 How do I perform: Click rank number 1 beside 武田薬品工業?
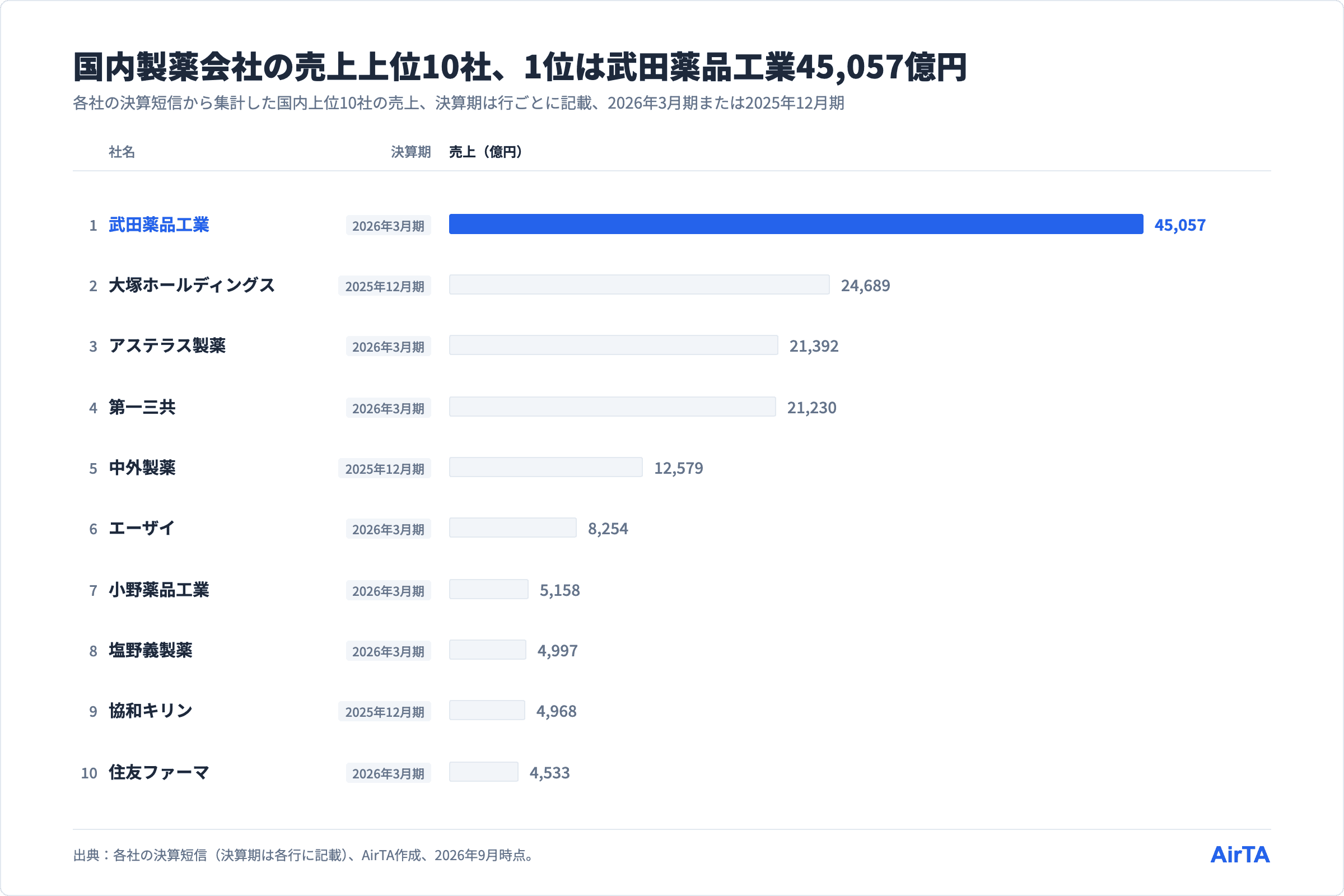point(93,226)
